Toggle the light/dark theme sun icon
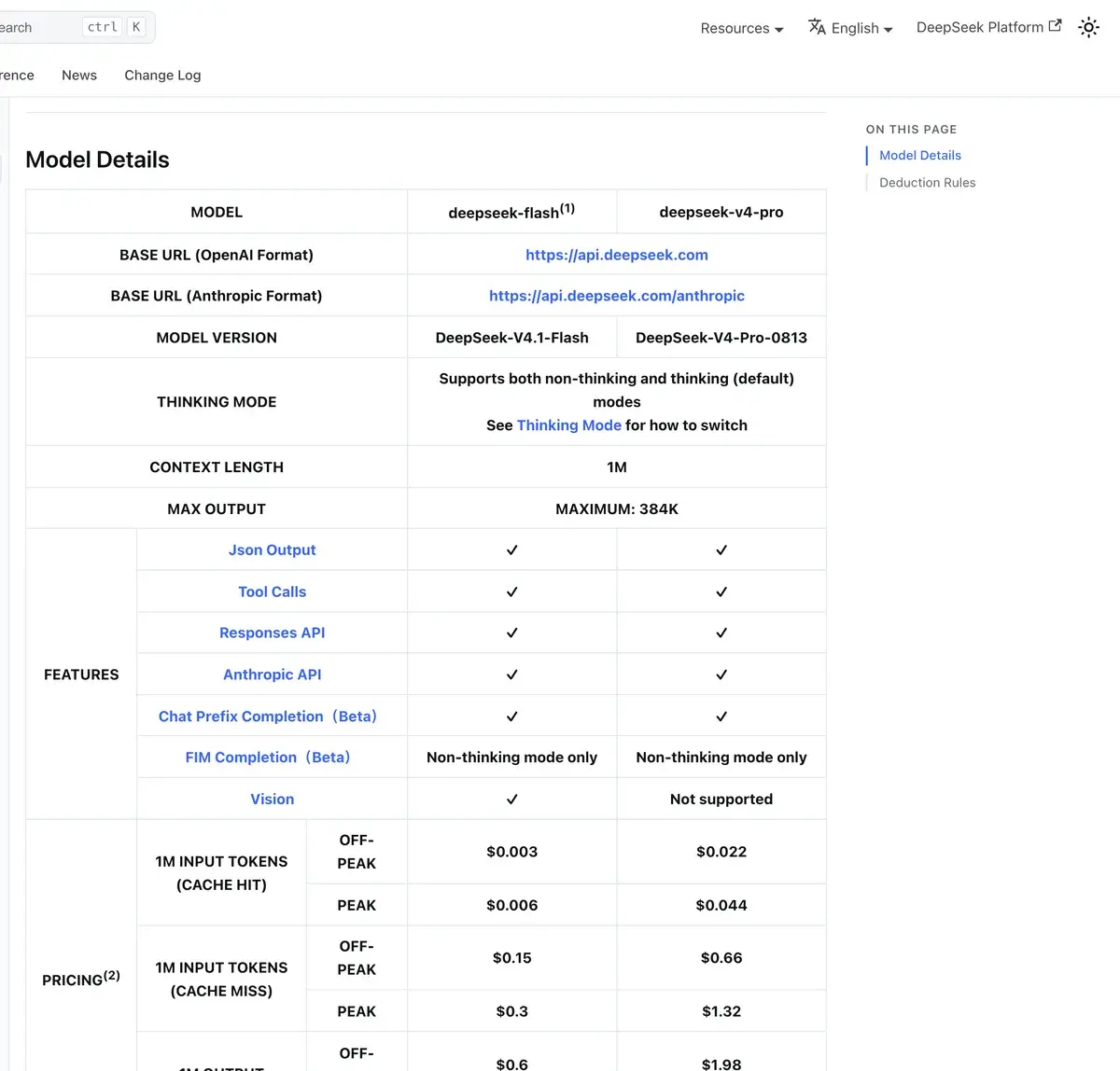 coord(1088,28)
